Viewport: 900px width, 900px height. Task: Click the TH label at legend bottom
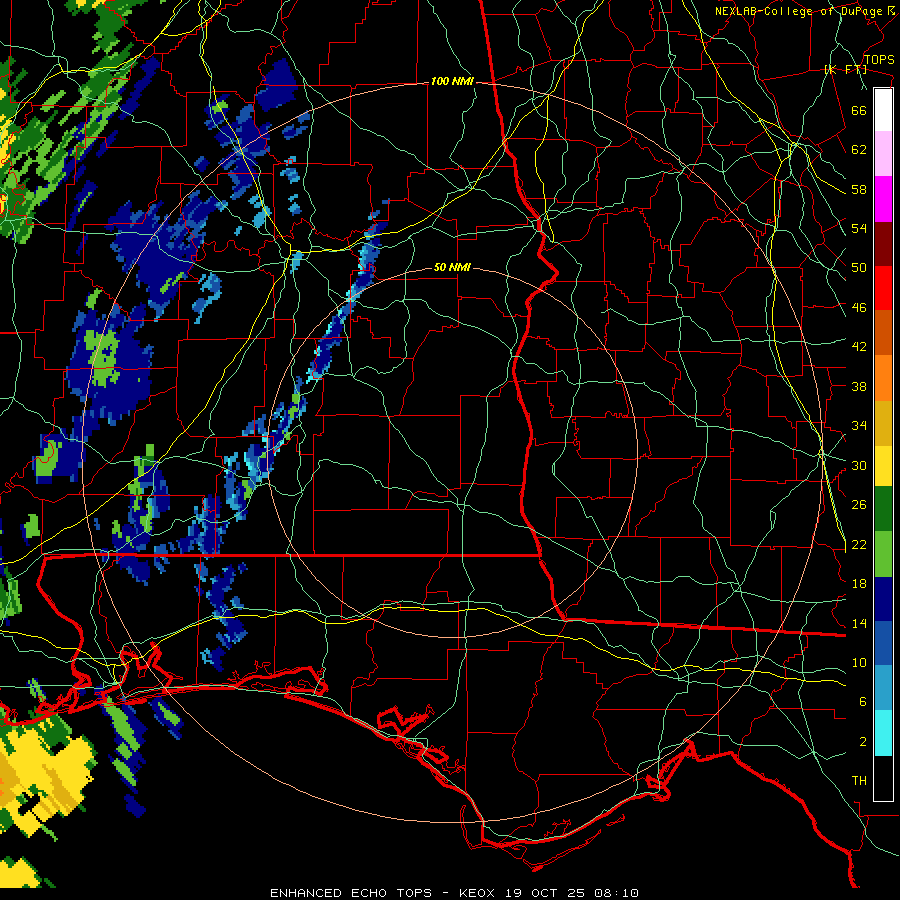tap(859, 780)
